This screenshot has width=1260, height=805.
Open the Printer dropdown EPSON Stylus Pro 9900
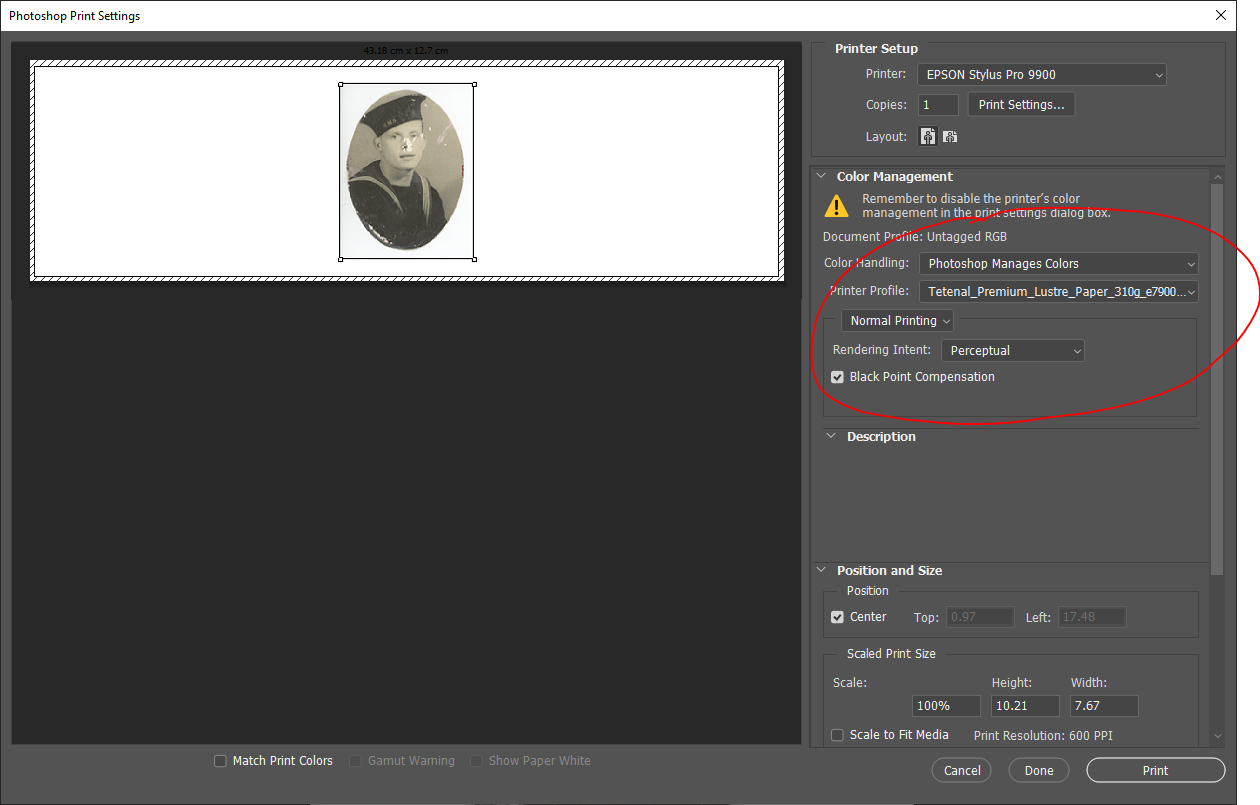click(x=1042, y=74)
